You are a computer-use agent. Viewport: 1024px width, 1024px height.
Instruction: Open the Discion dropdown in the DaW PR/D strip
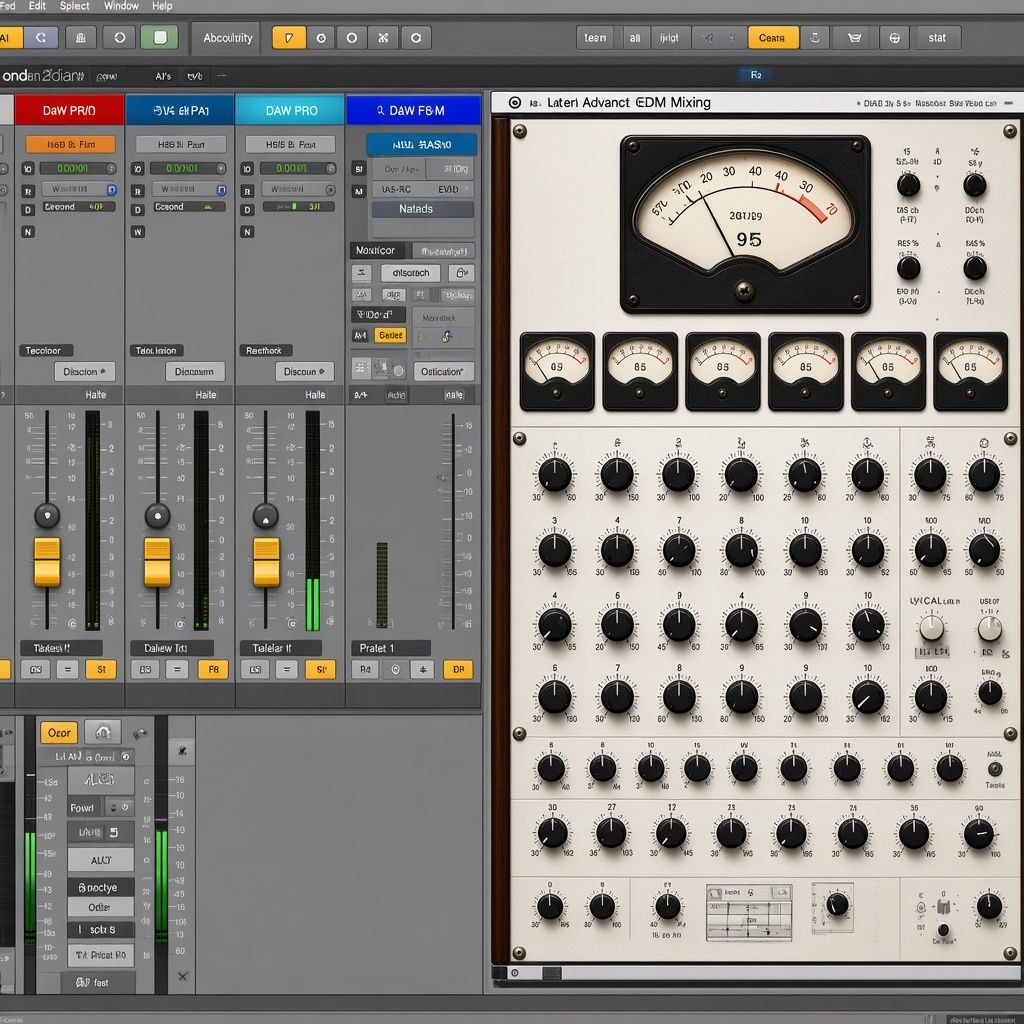[x=85, y=372]
